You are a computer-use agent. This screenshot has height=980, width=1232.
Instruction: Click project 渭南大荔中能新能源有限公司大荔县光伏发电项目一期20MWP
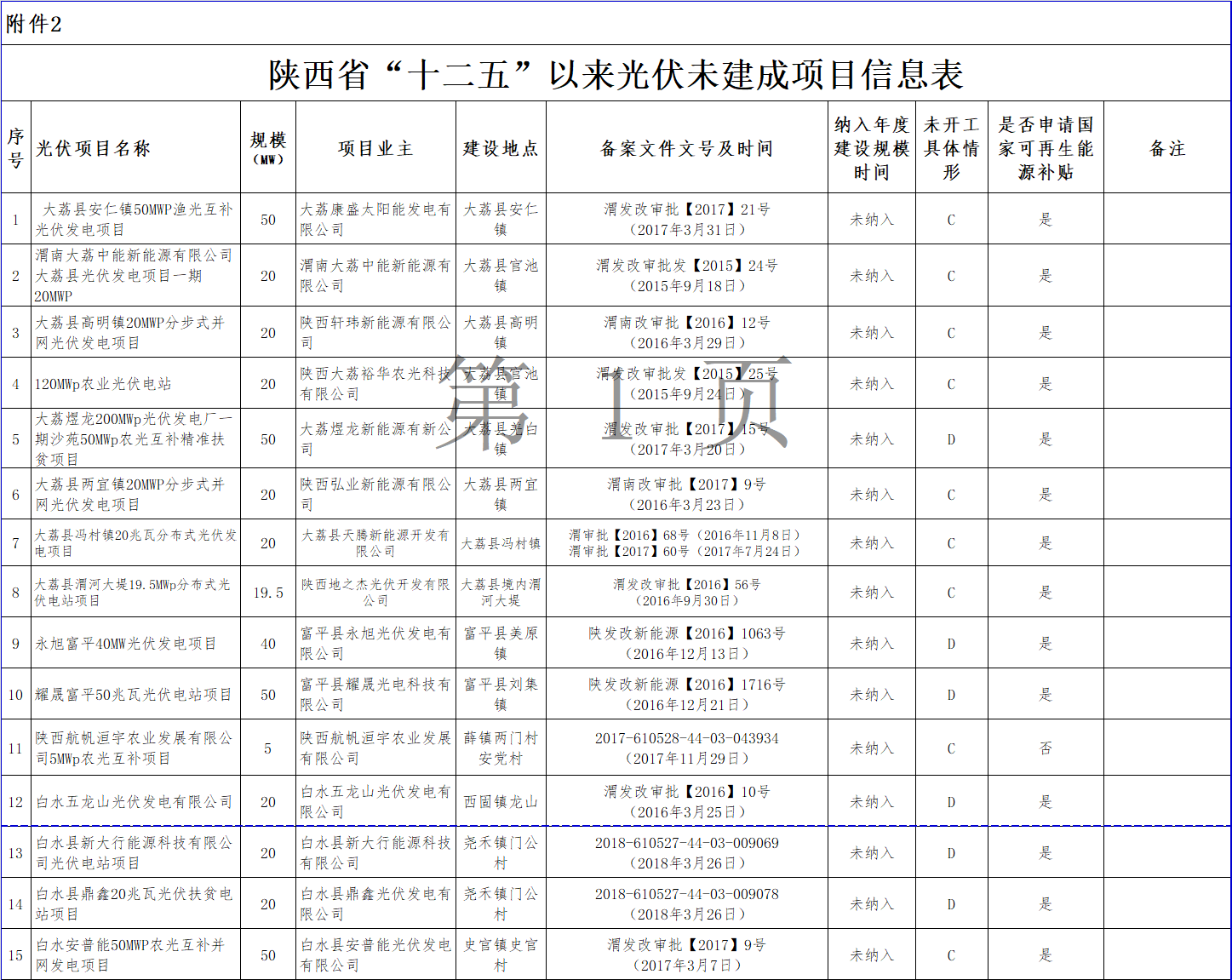pyautogui.click(x=135, y=275)
